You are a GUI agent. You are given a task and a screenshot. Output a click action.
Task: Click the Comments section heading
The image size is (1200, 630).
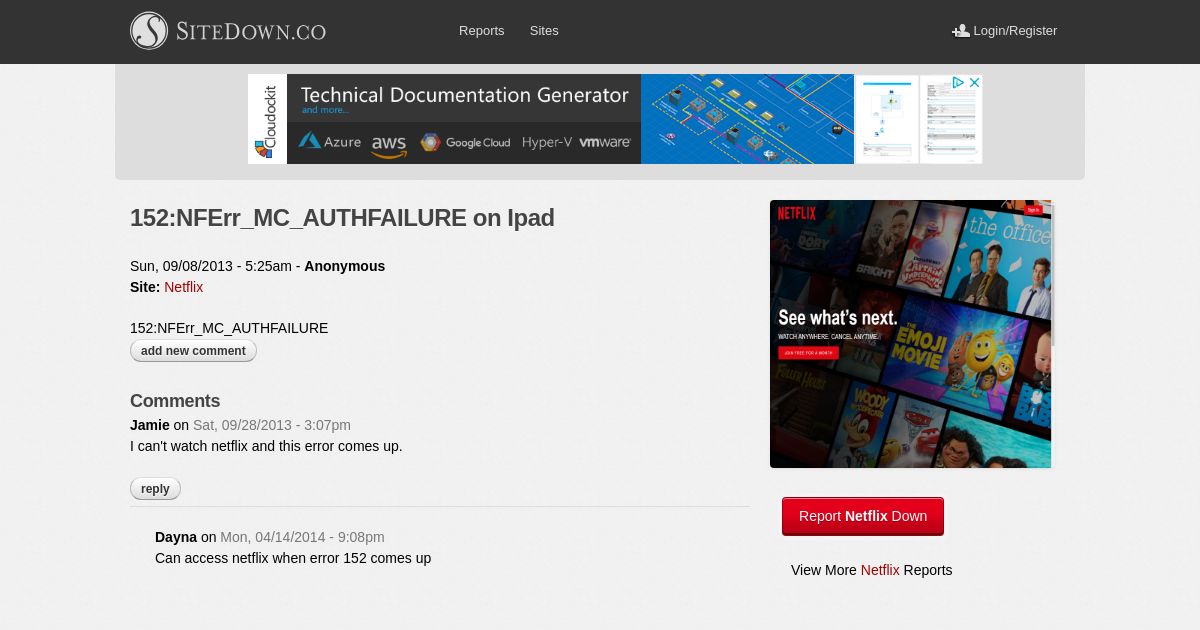(x=175, y=401)
